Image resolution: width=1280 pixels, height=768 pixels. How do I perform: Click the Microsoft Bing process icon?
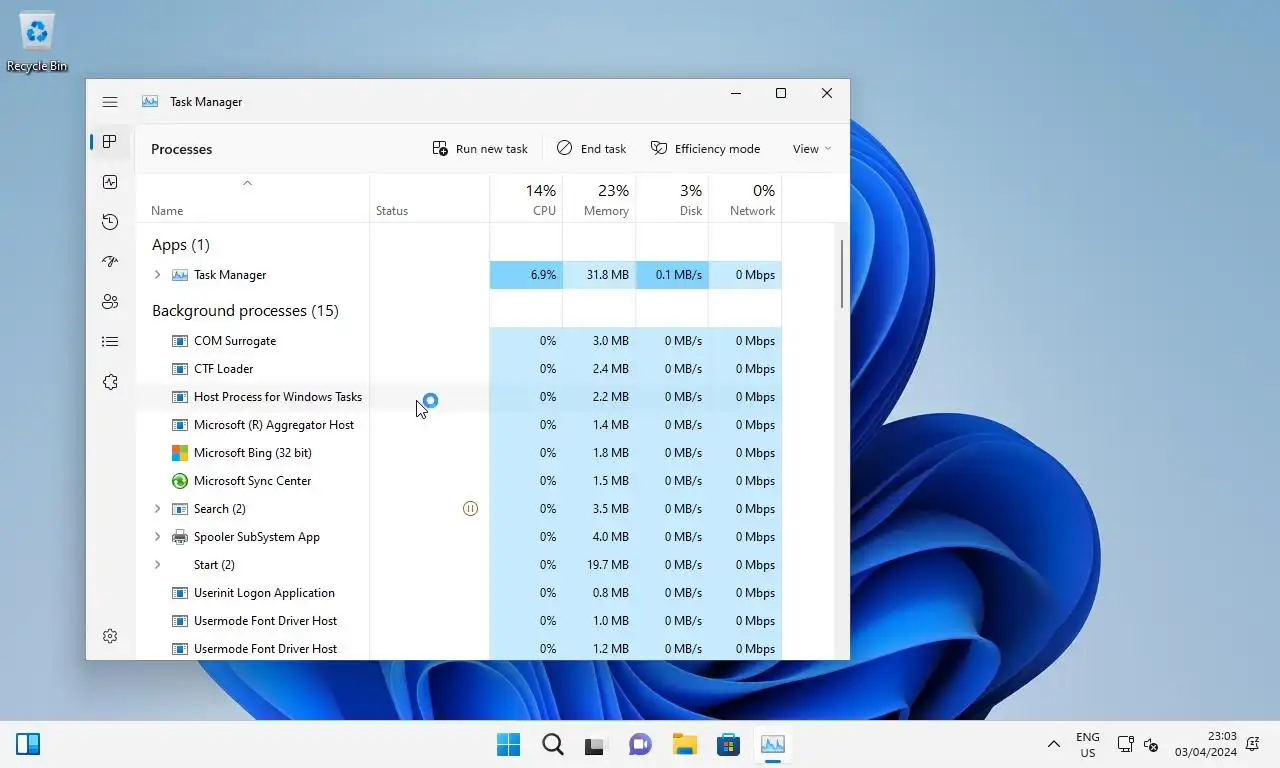pos(180,453)
